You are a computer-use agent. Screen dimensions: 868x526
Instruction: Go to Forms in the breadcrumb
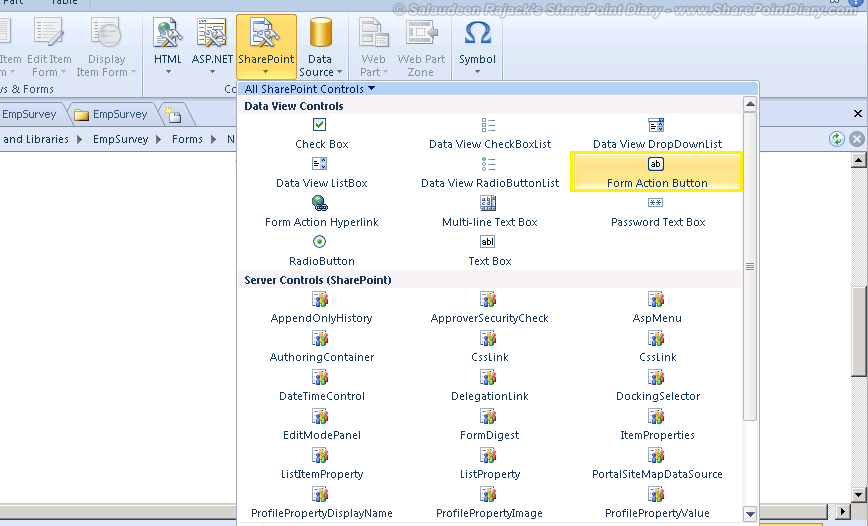tap(187, 139)
